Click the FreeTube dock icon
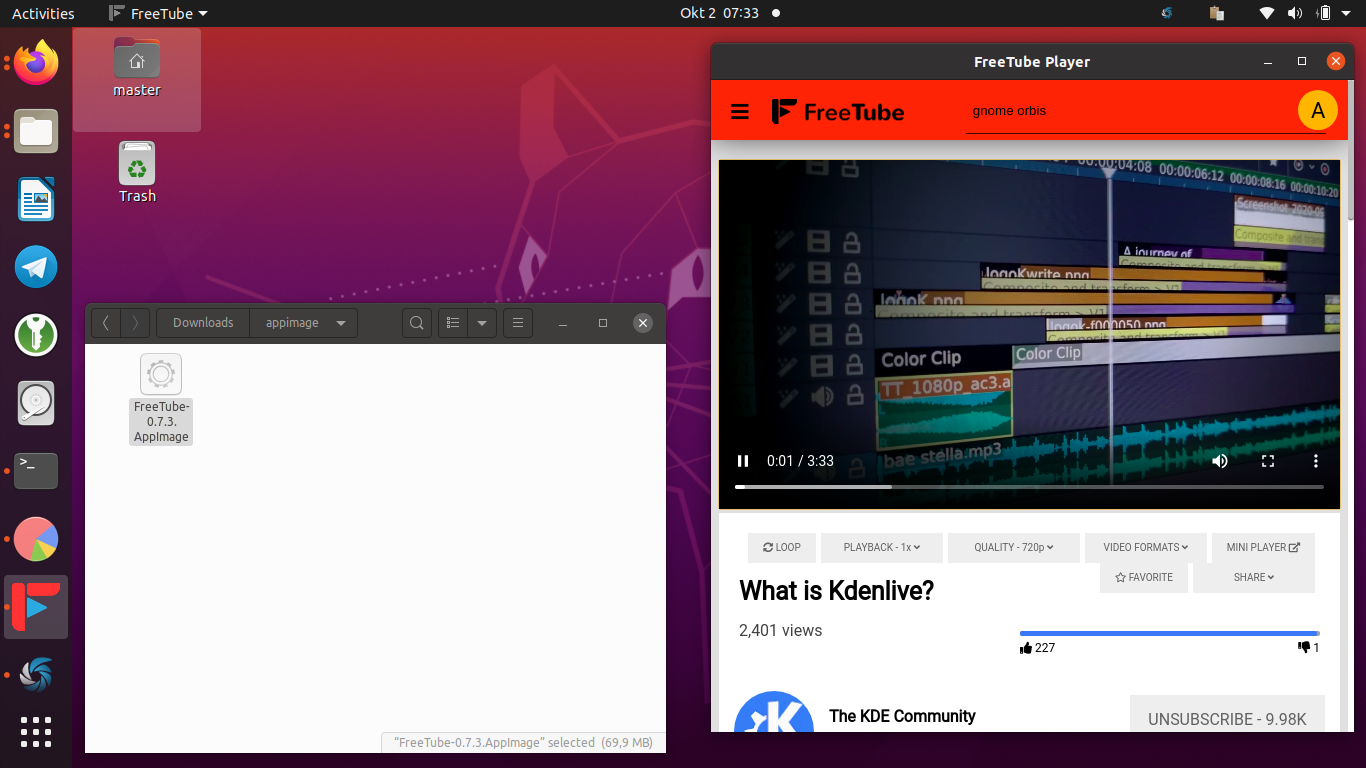The image size is (1366, 768). [x=36, y=607]
